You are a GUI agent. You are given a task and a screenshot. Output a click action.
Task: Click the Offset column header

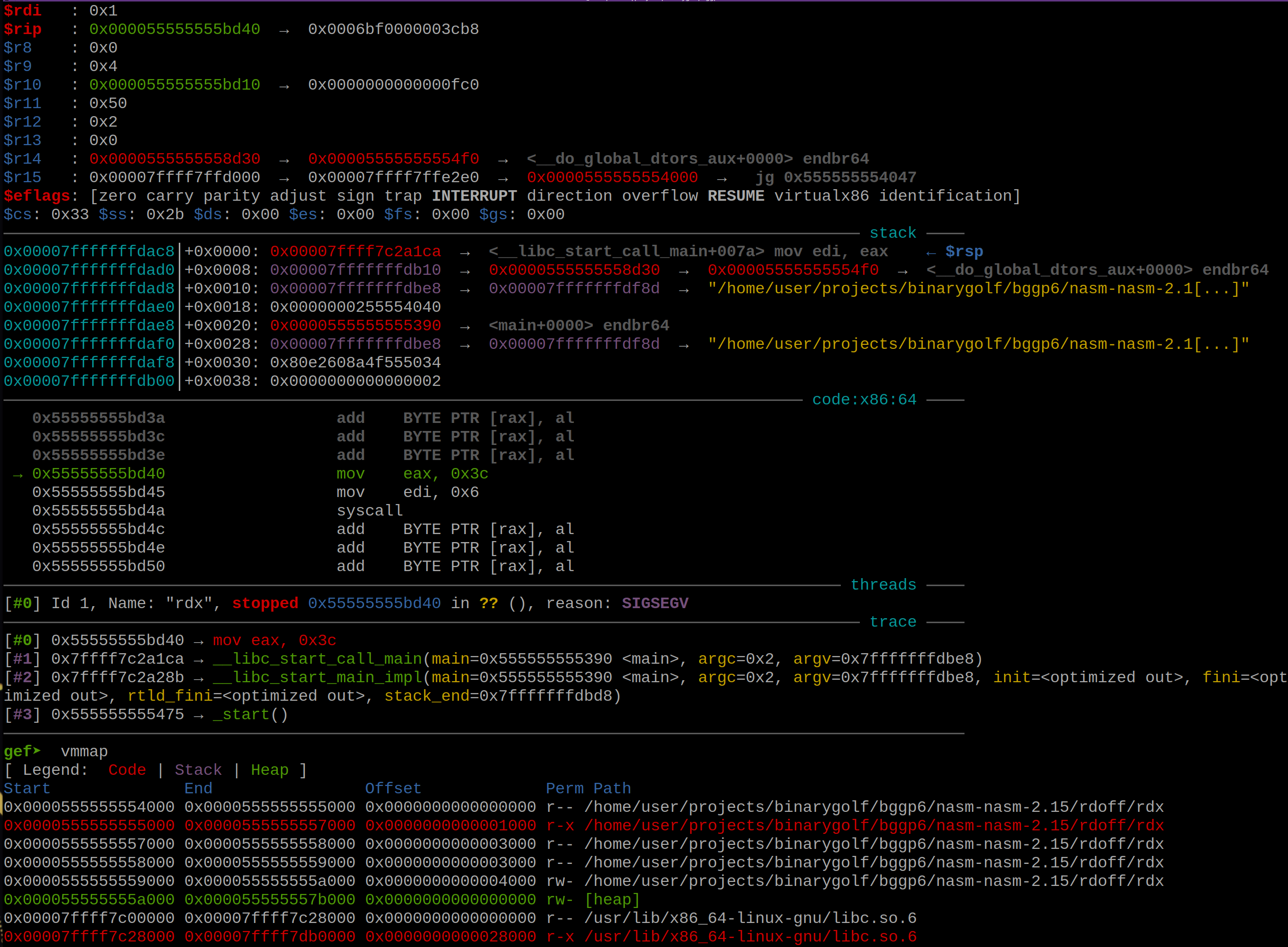click(393, 789)
